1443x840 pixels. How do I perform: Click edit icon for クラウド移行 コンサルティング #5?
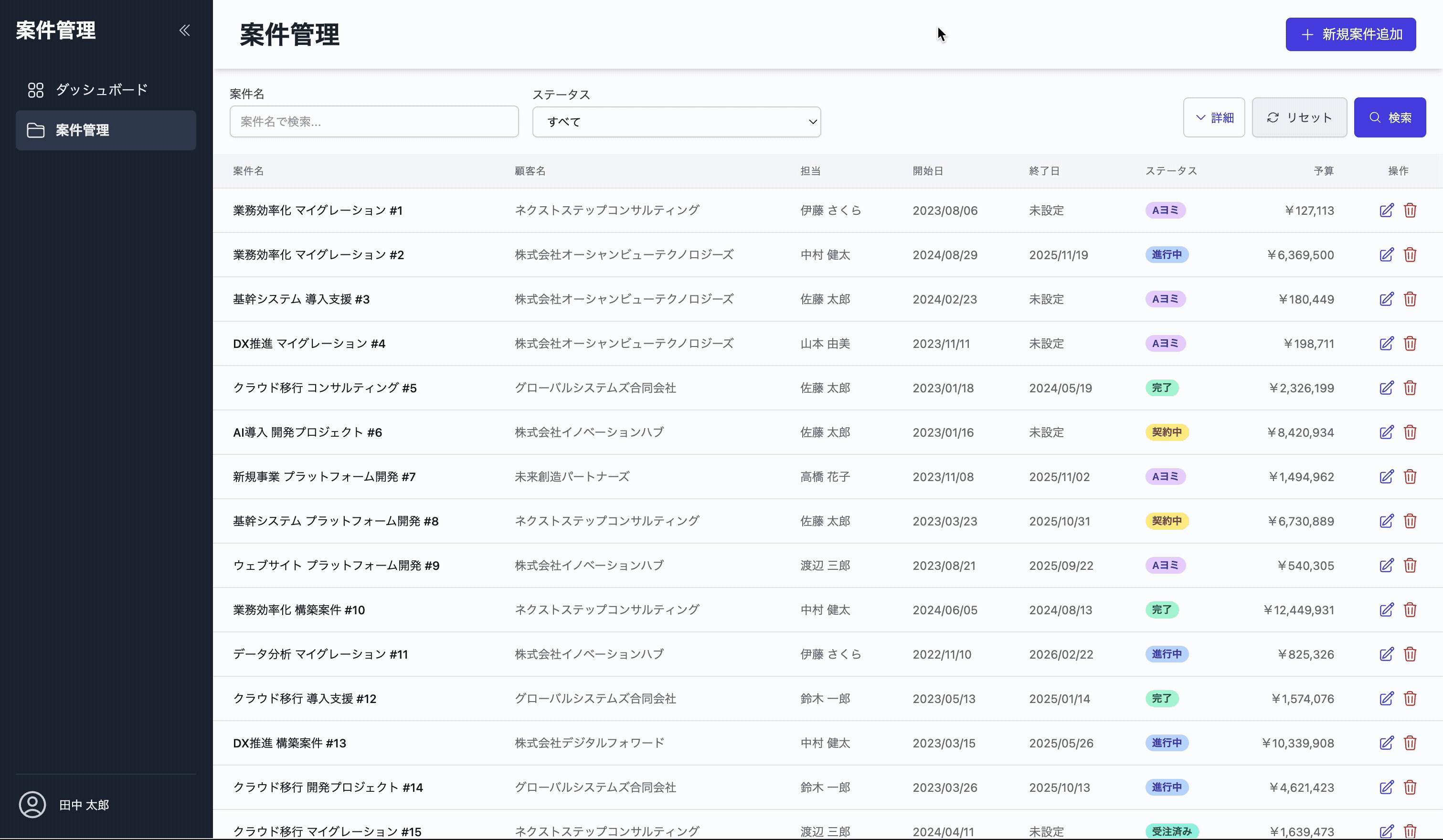pyautogui.click(x=1386, y=388)
